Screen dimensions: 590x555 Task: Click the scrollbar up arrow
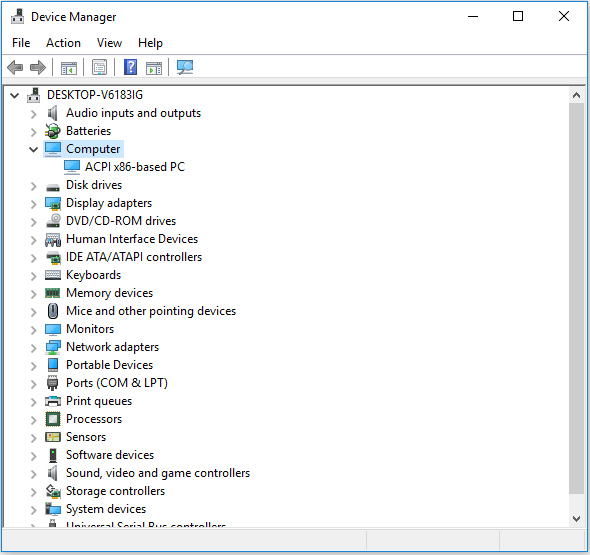576,95
